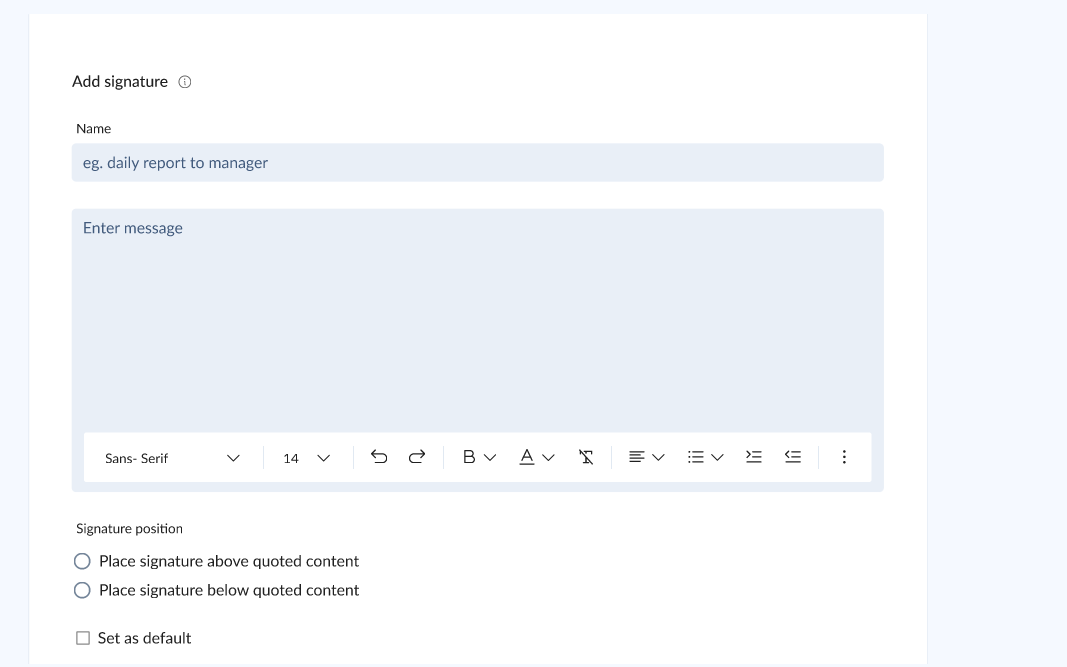Viewport: 1067px width, 667px height.
Task: Select Place signature below quoted content
Action: [83, 591]
